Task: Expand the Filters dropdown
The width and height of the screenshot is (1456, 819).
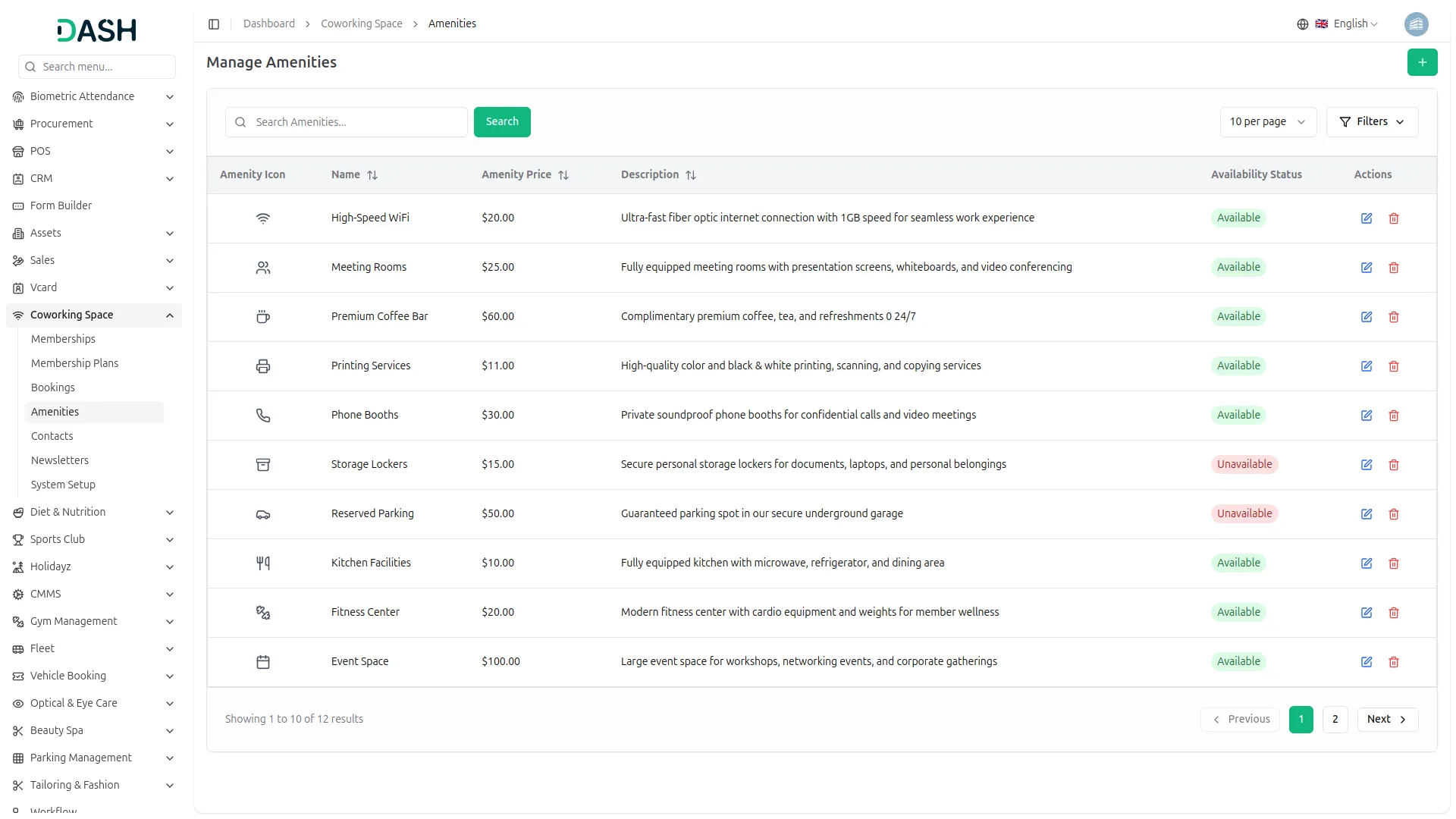Action: pyautogui.click(x=1371, y=122)
